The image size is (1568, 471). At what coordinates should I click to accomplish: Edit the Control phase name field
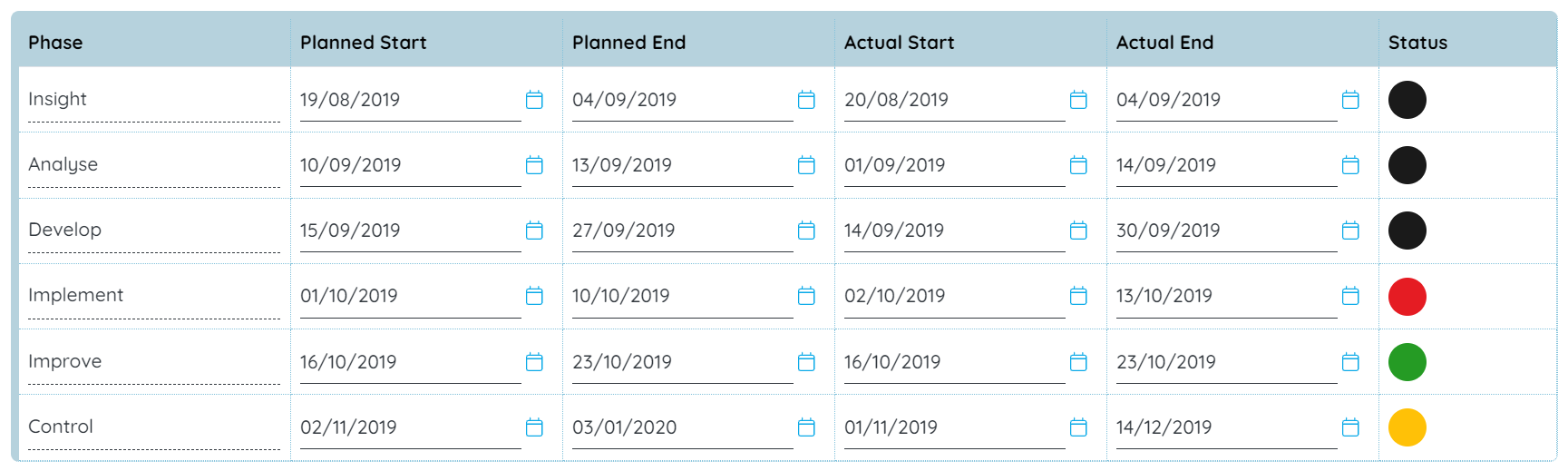tap(154, 427)
